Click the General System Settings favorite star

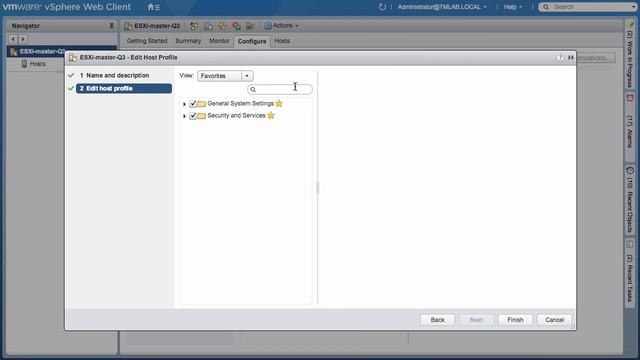click(279, 104)
